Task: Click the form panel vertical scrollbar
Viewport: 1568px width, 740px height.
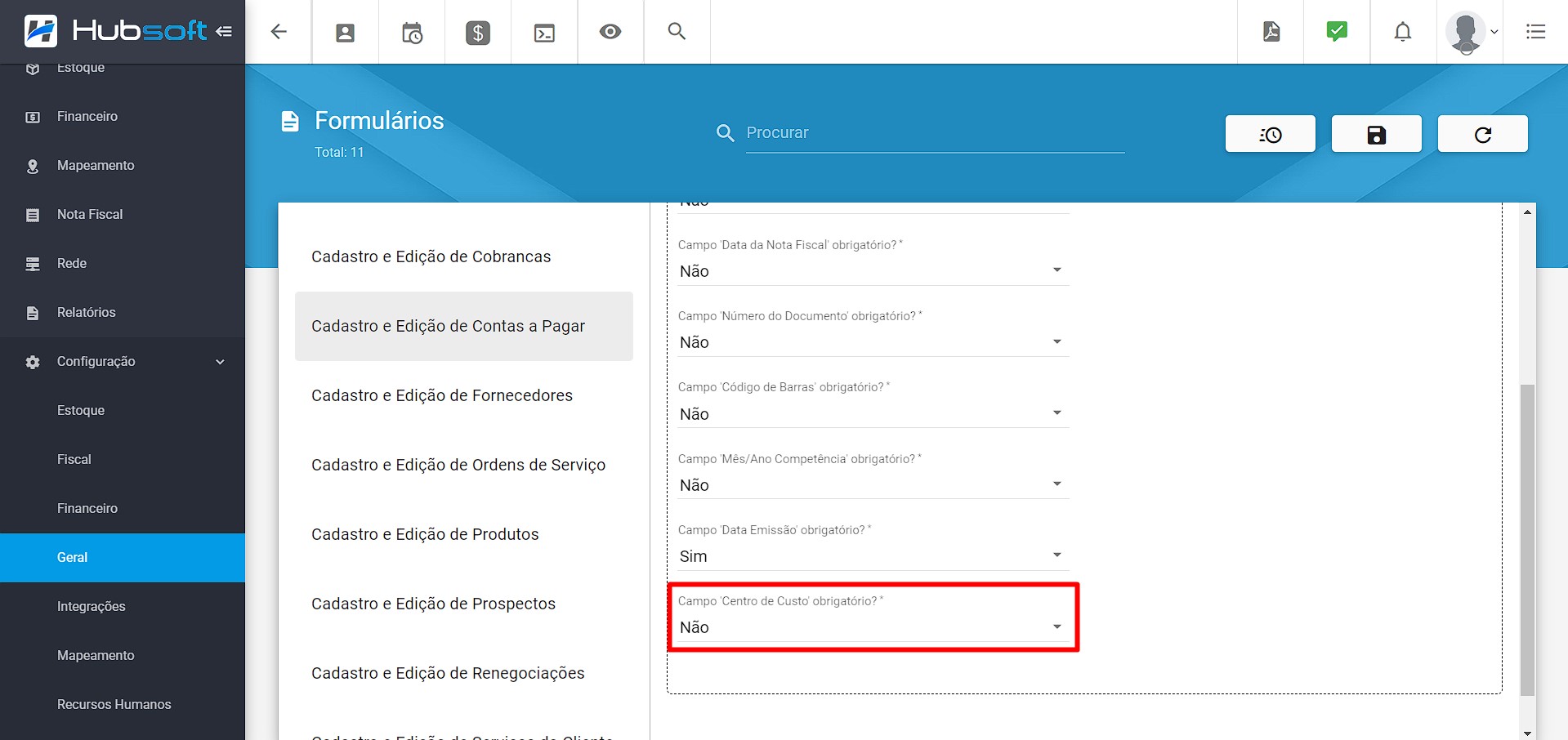Action: coord(1527,539)
